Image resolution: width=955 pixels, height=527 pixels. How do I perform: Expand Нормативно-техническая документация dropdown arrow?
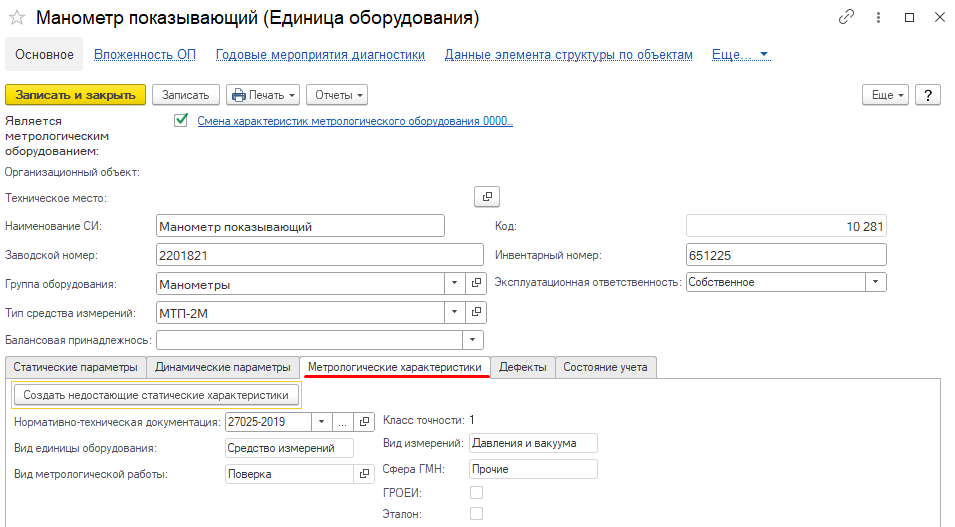point(320,421)
